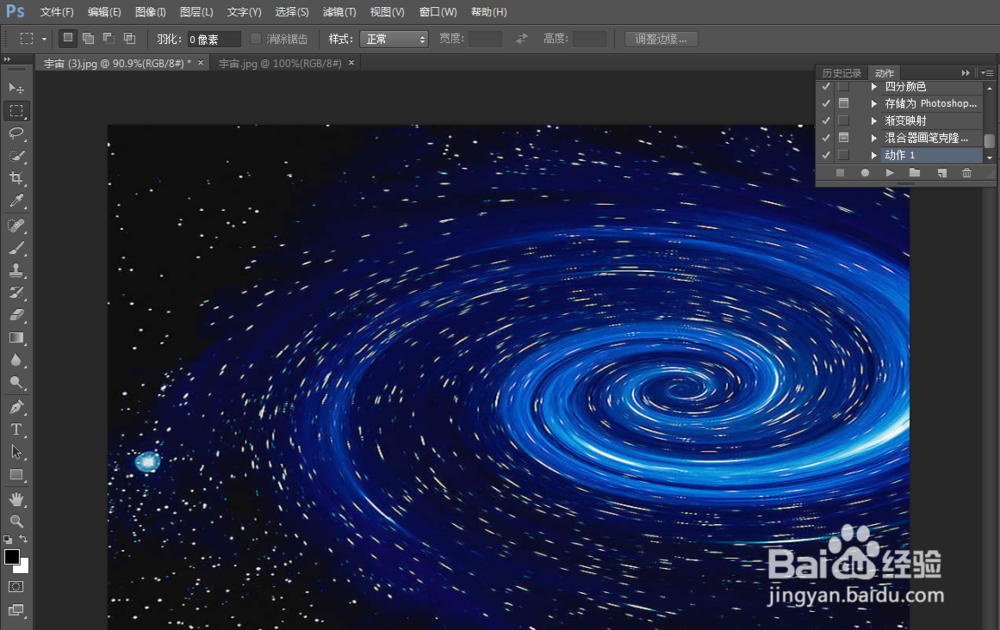The image size is (1000, 630).
Task: Toggle dialog box for 混合器画笔克隆 action
Action: (844, 138)
